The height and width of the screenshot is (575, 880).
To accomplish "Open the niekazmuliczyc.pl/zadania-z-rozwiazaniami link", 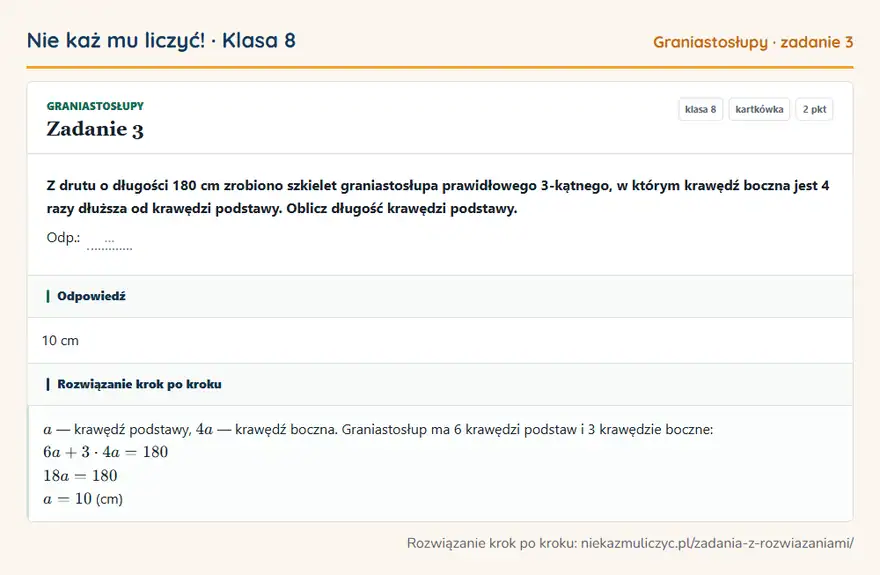I will pos(717,543).
